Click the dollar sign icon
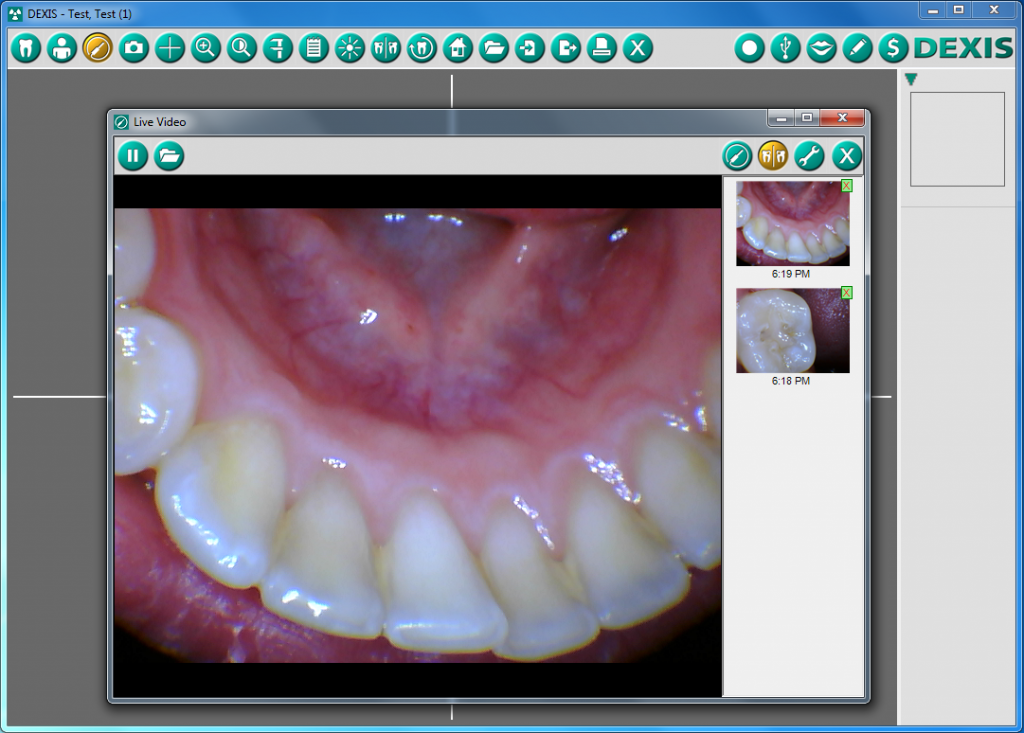The height and width of the screenshot is (733, 1024). 893,48
